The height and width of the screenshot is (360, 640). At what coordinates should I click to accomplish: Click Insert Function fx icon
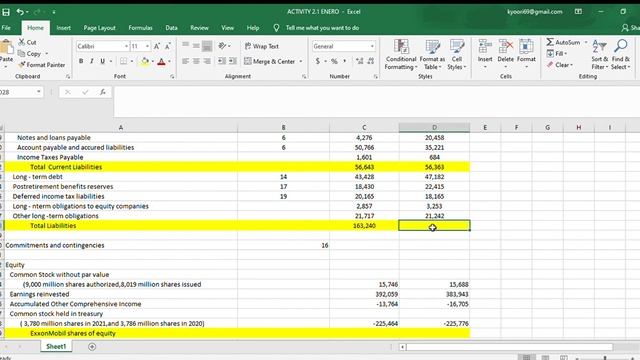coord(103,92)
